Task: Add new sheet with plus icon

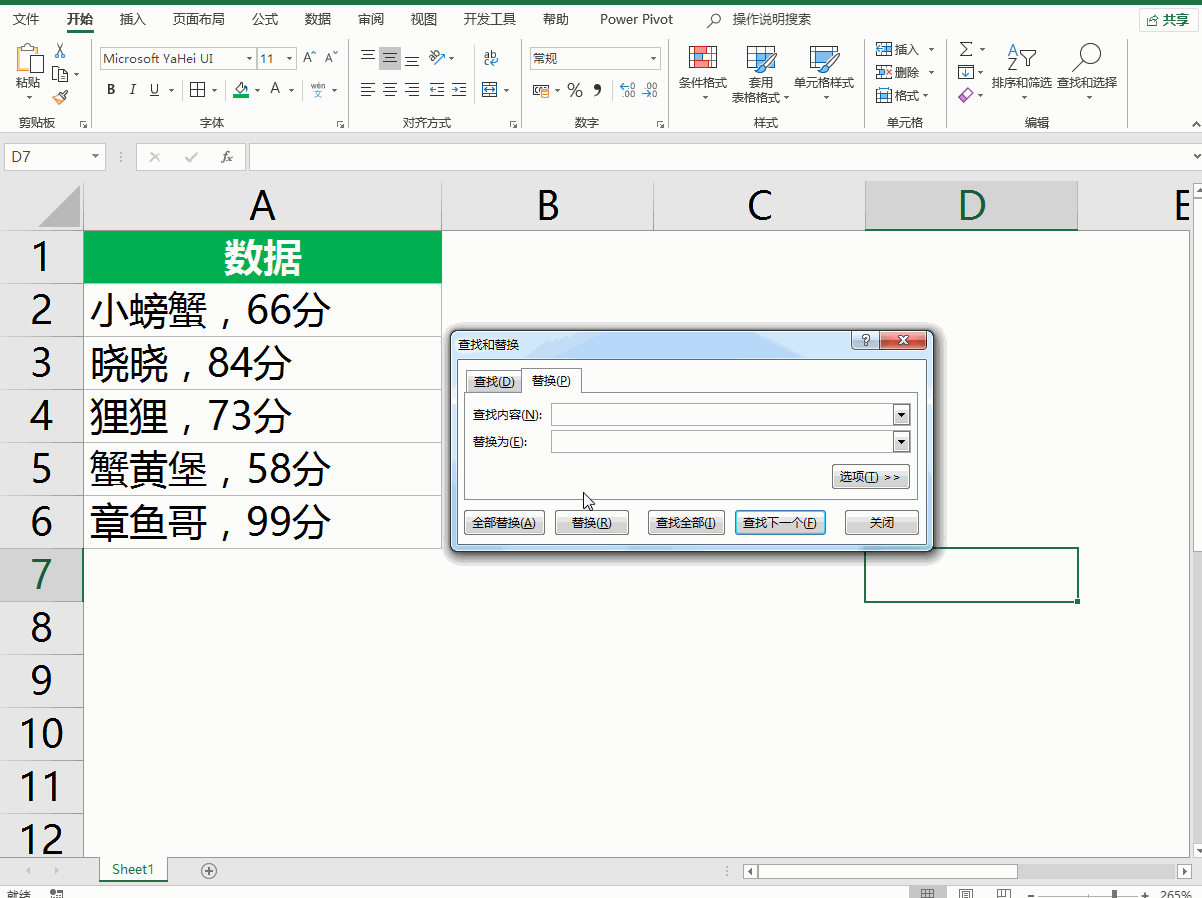Action: pos(209,870)
